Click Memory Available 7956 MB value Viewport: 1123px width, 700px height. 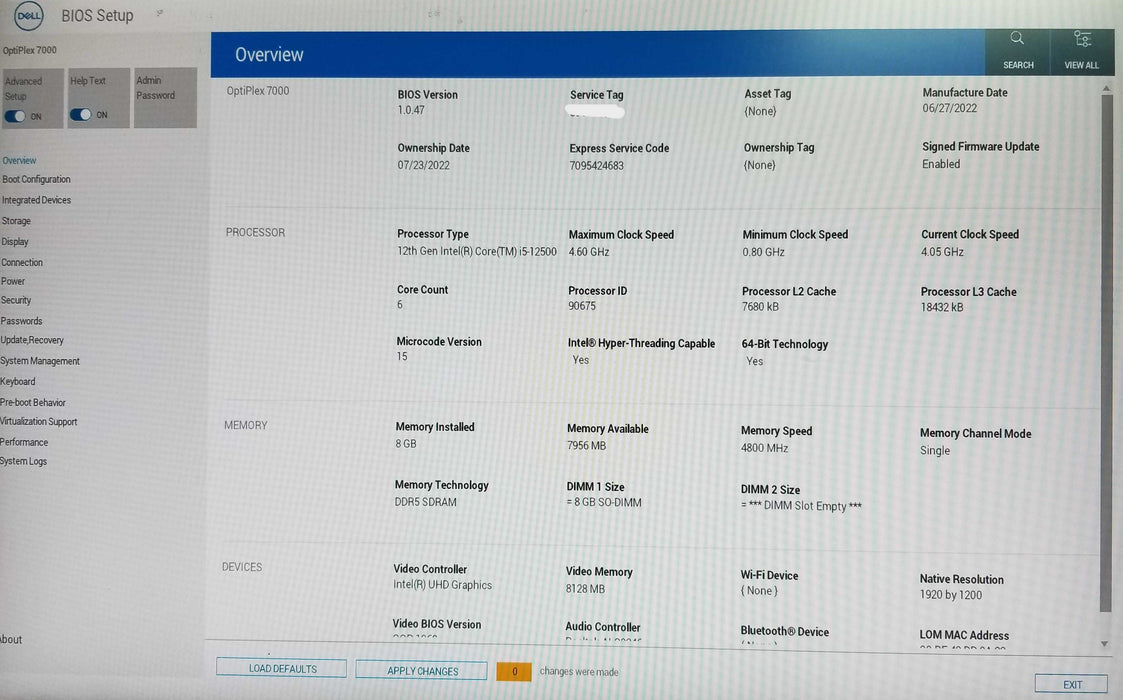(x=587, y=446)
